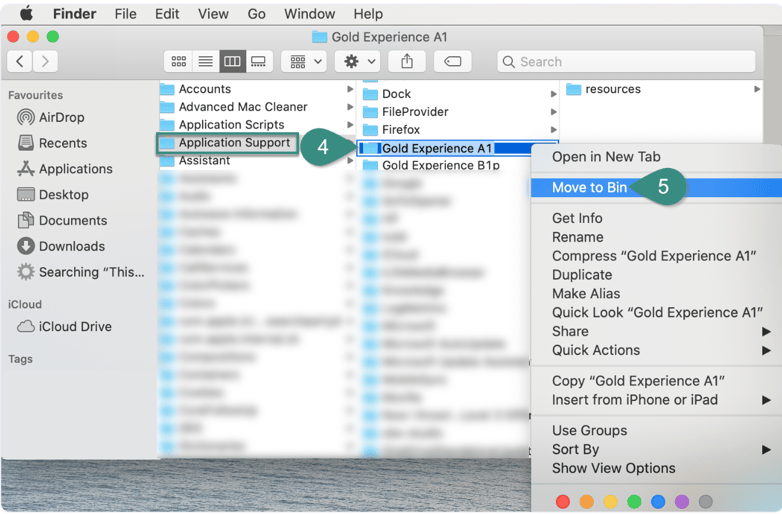Go back with the back arrow

coord(20,61)
